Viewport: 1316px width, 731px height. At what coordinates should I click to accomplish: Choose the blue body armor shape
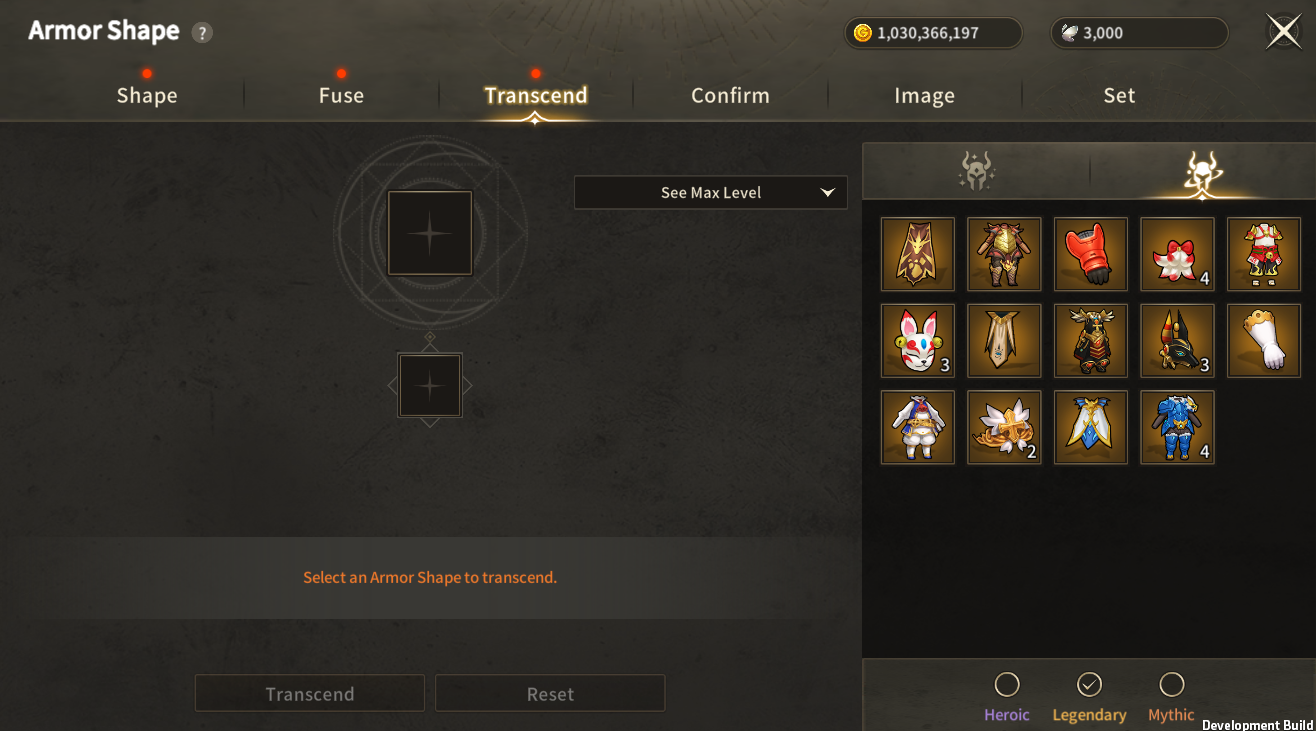1177,427
